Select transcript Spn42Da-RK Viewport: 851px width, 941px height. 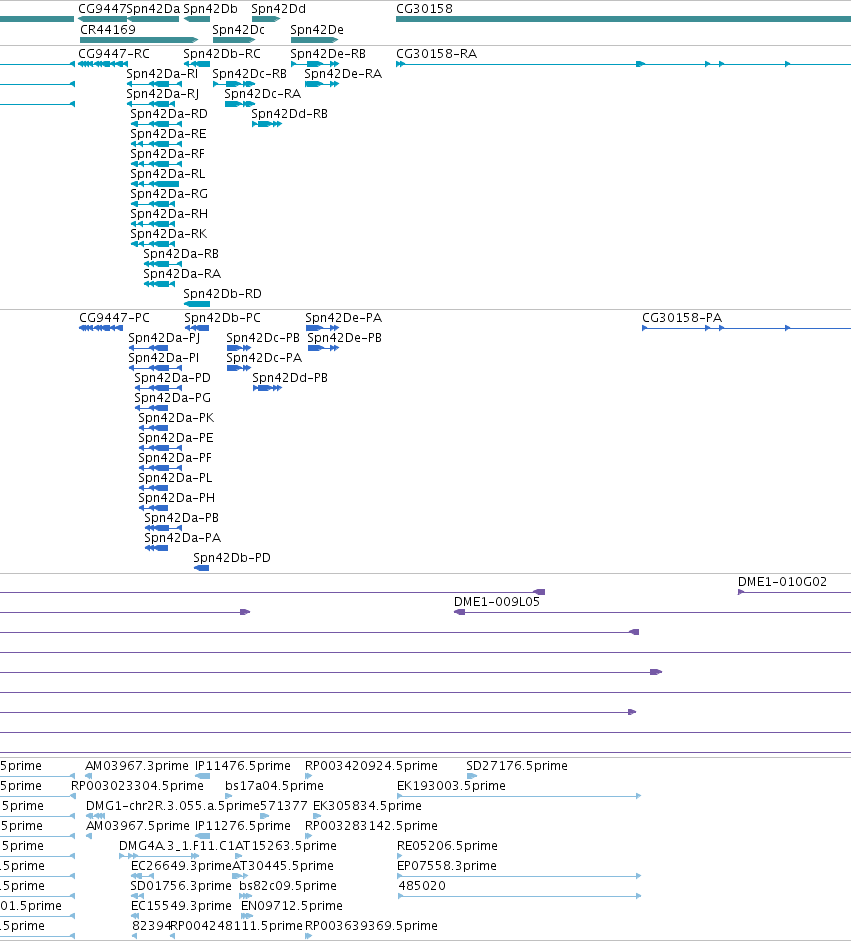169,233
